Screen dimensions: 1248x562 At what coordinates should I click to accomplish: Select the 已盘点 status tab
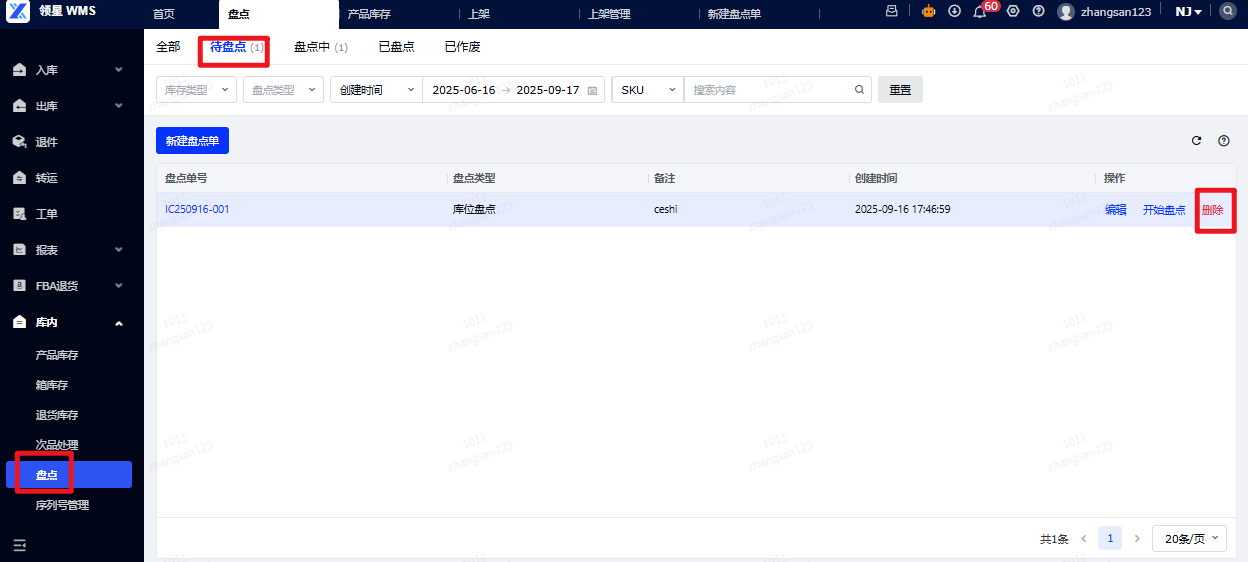pyautogui.click(x=396, y=47)
